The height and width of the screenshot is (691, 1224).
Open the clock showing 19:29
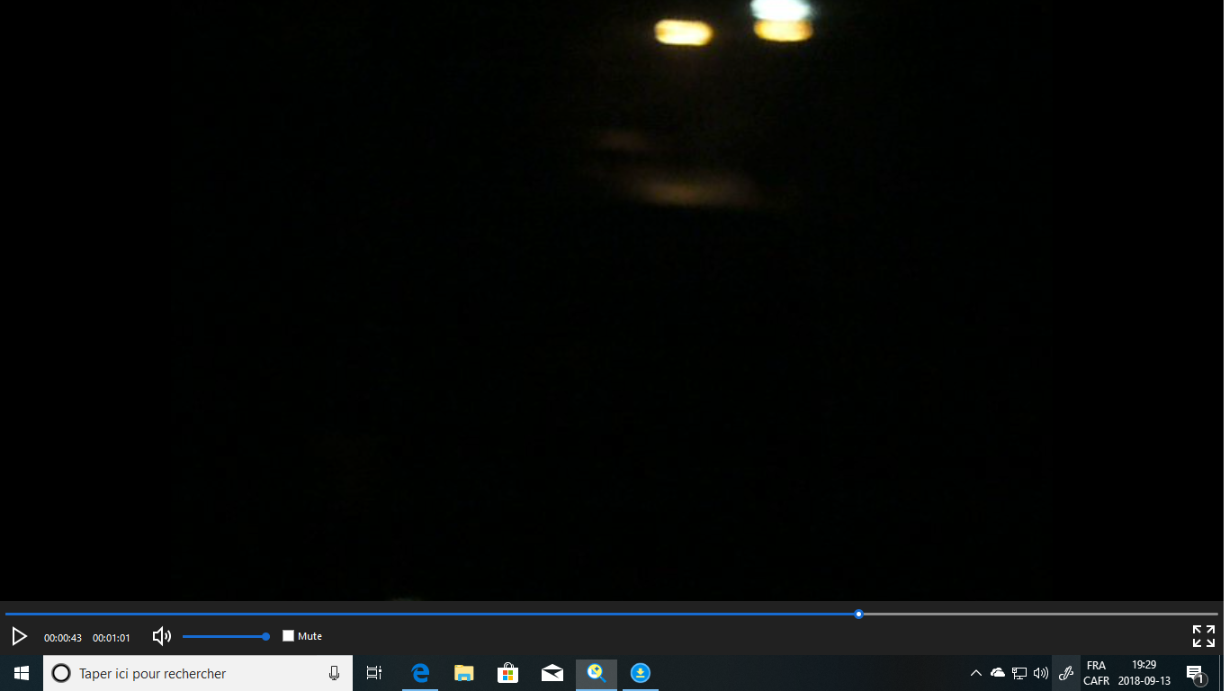tap(1144, 673)
